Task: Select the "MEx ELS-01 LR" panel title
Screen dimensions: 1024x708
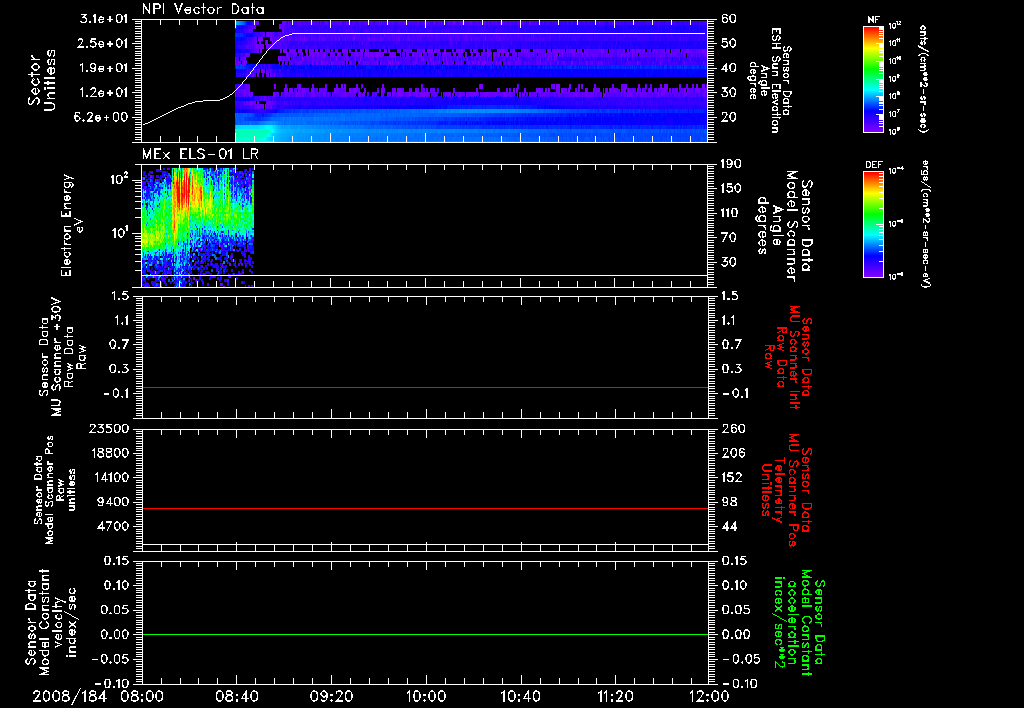Action: 200,154
